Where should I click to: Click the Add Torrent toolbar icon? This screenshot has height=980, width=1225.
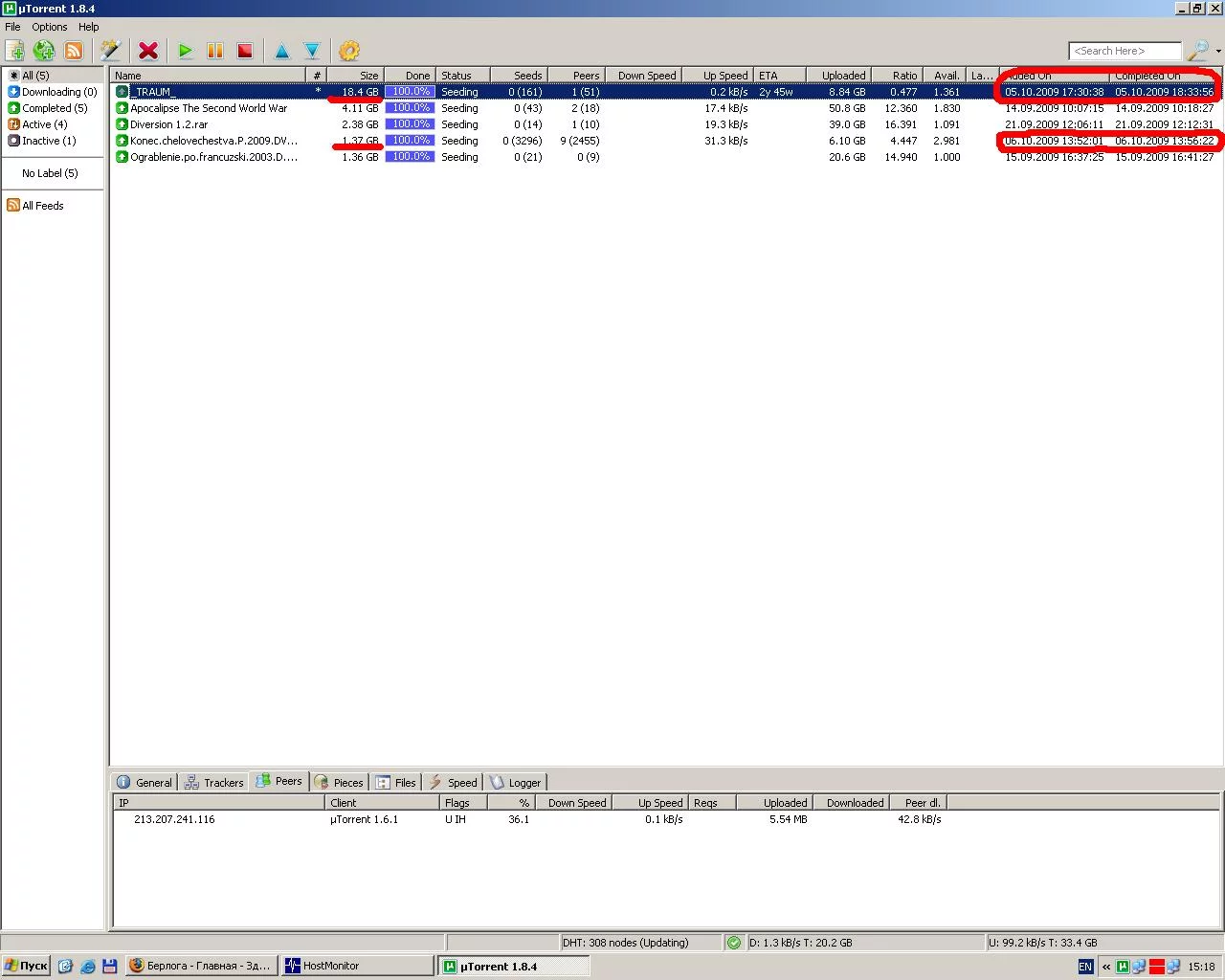tap(15, 51)
